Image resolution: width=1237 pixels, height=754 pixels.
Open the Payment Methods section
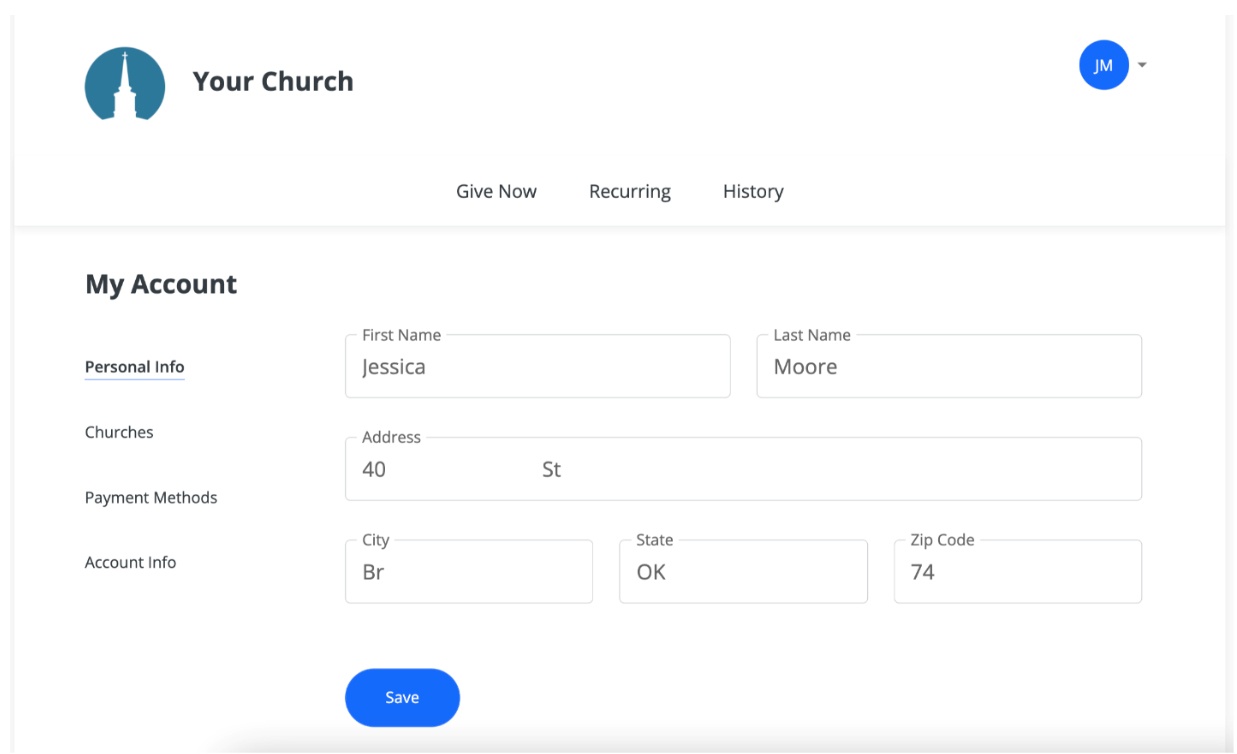[151, 497]
